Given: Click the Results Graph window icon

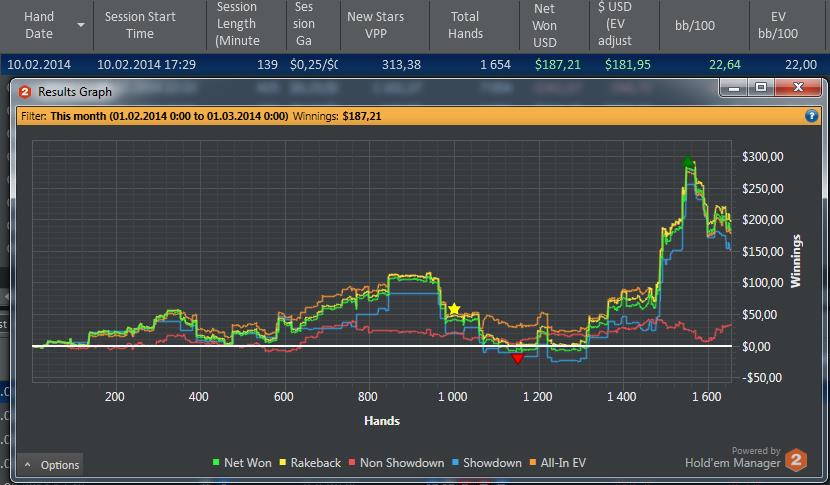Looking at the screenshot, I should [25, 92].
